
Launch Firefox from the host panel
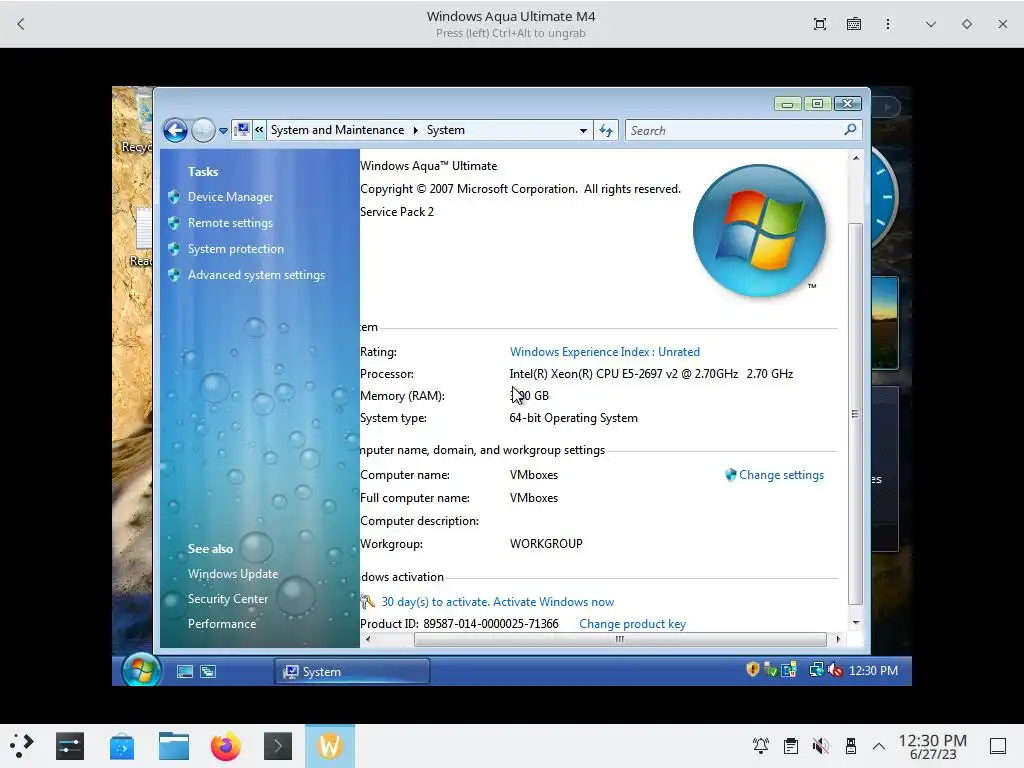(x=226, y=746)
